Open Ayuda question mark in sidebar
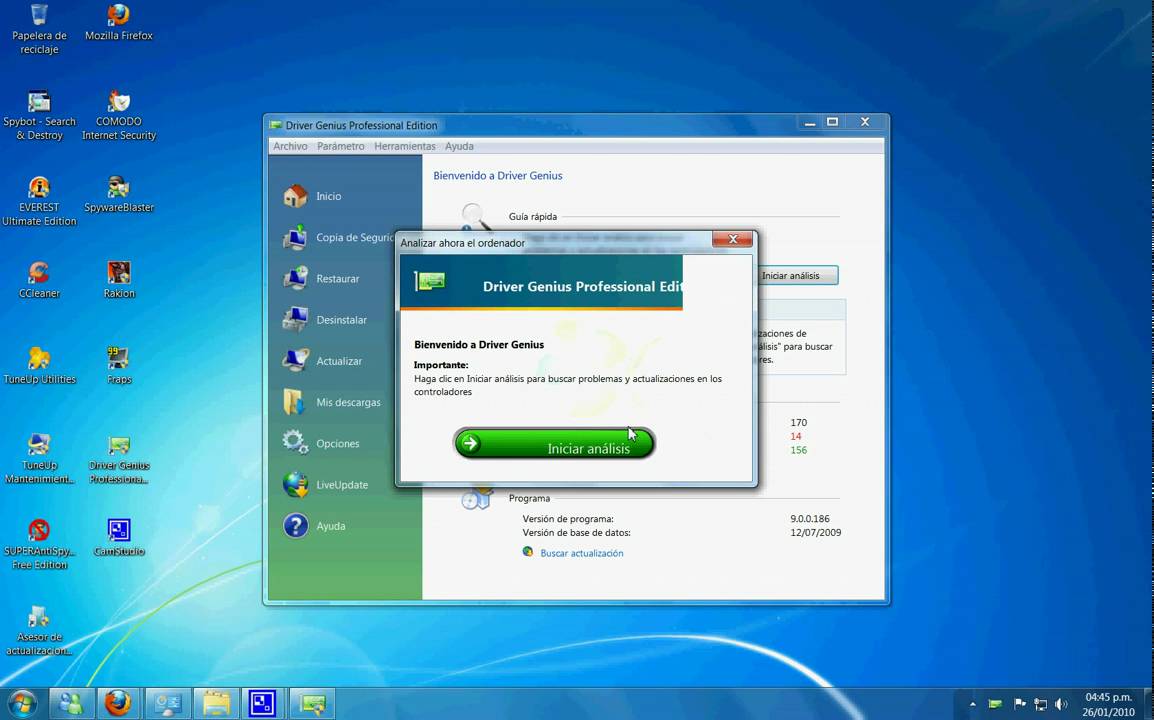This screenshot has width=1154, height=720. pos(314,526)
